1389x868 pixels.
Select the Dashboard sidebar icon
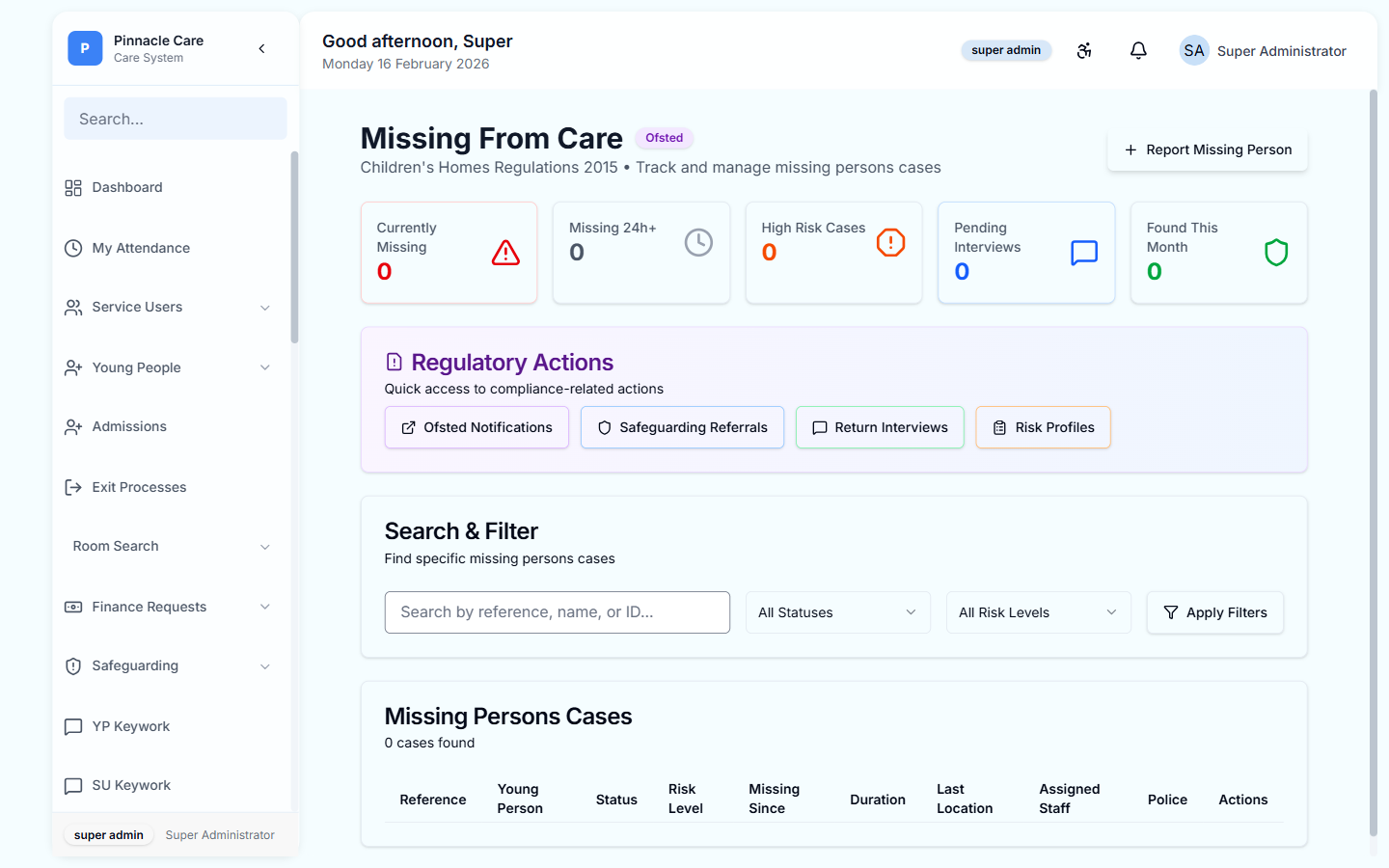click(x=72, y=187)
